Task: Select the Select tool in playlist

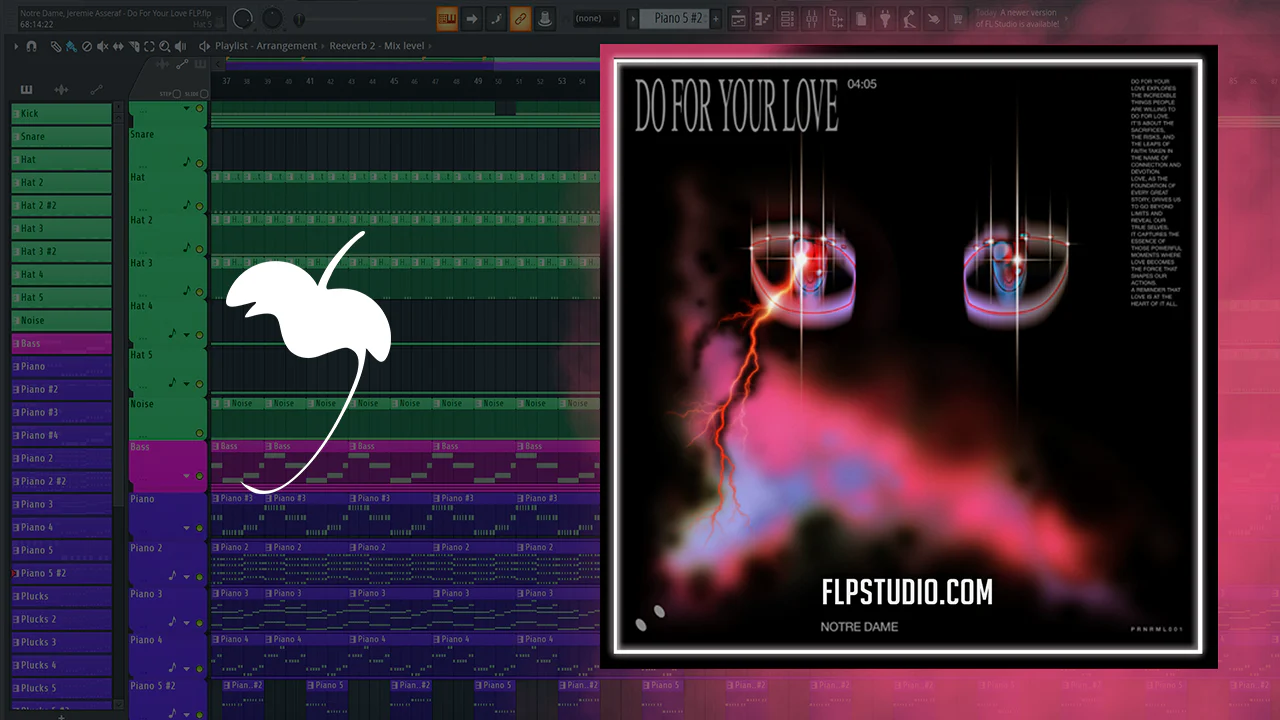Action: (x=150, y=46)
